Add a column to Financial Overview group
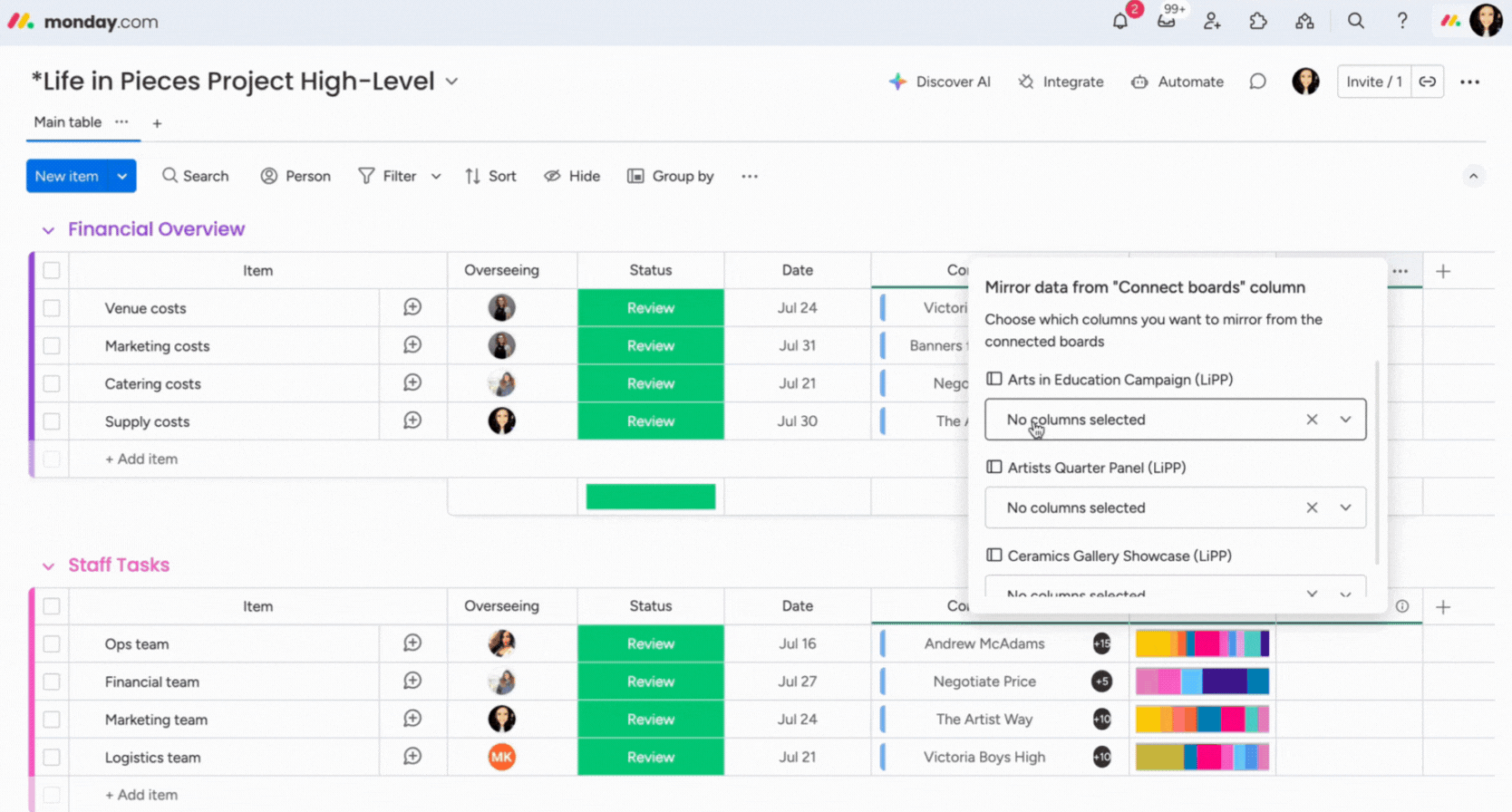This screenshot has width=1512, height=812. pos(1443,271)
